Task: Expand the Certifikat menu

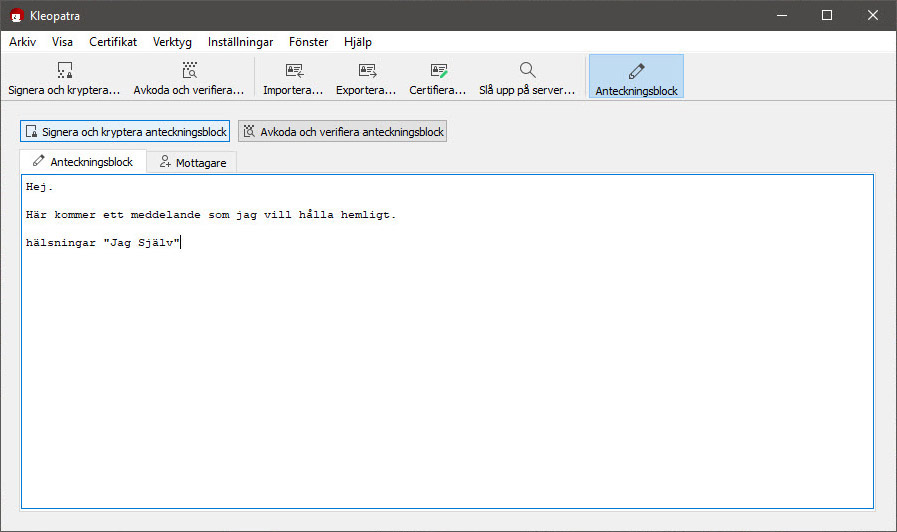Action: point(113,42)
